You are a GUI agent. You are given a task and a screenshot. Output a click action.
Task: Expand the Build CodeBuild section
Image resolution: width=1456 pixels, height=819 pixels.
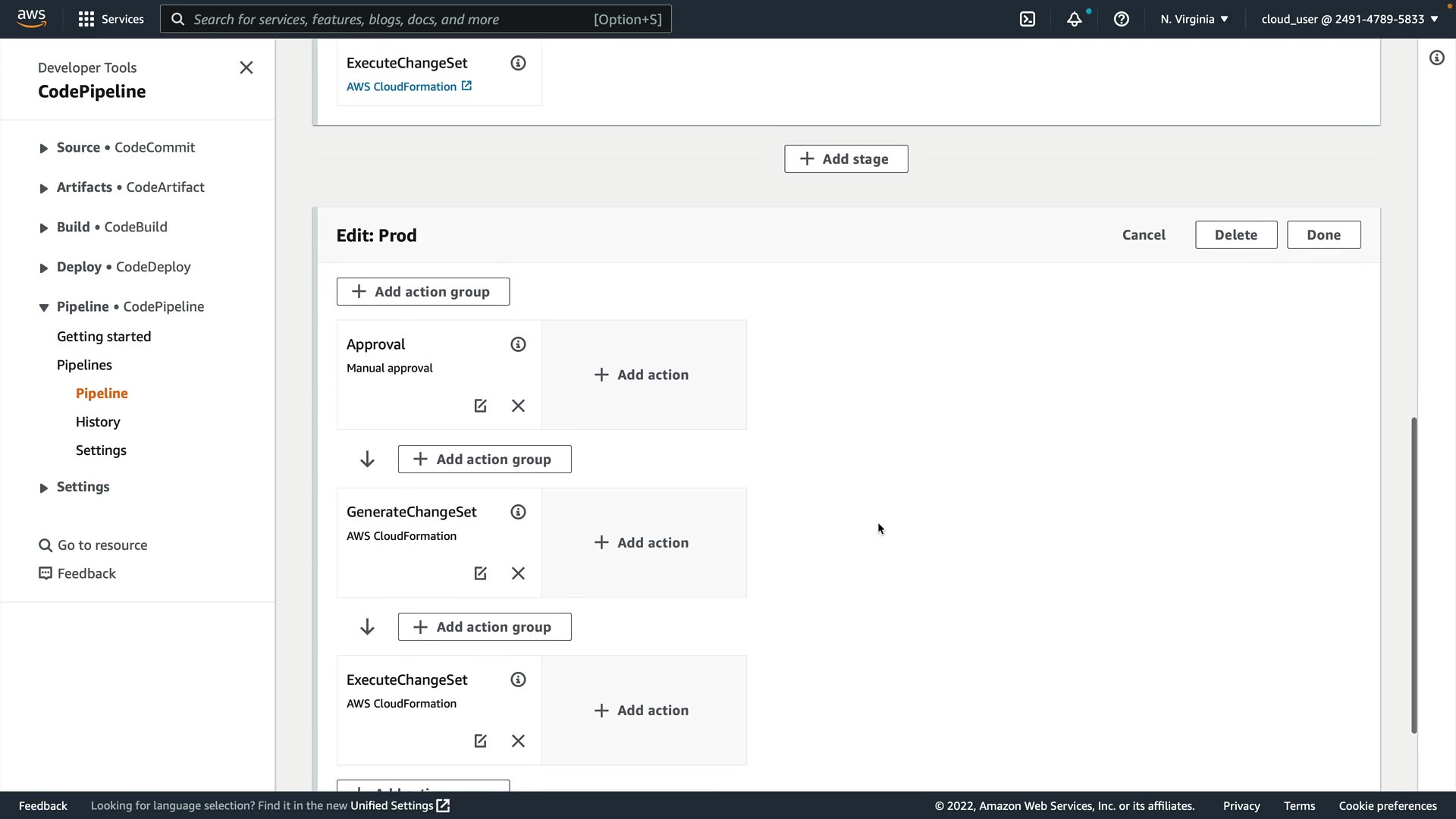(43, 227)
